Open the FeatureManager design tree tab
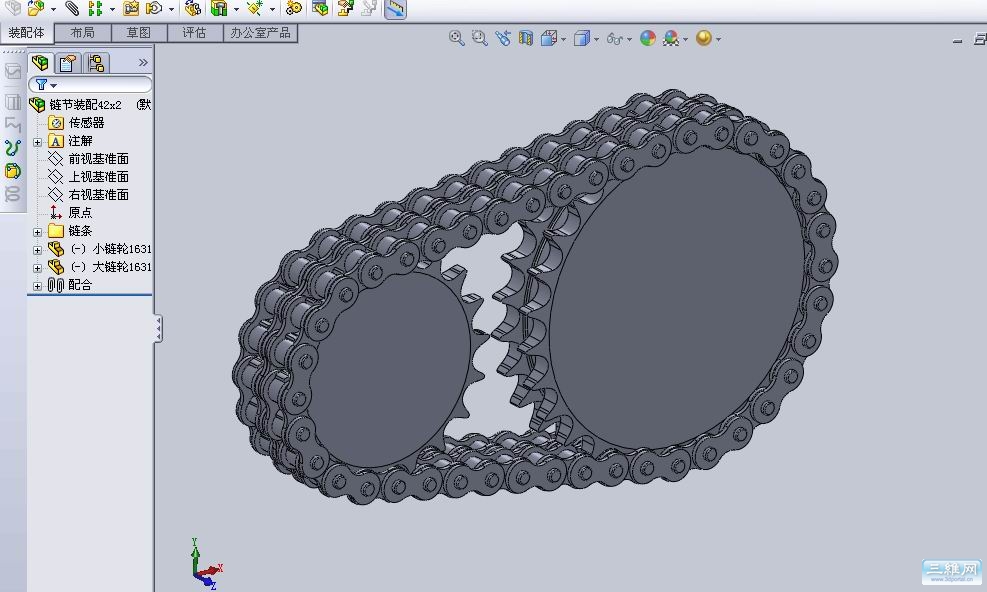Image resolution: width=987 pixels, height=592 pixels. 40,62
